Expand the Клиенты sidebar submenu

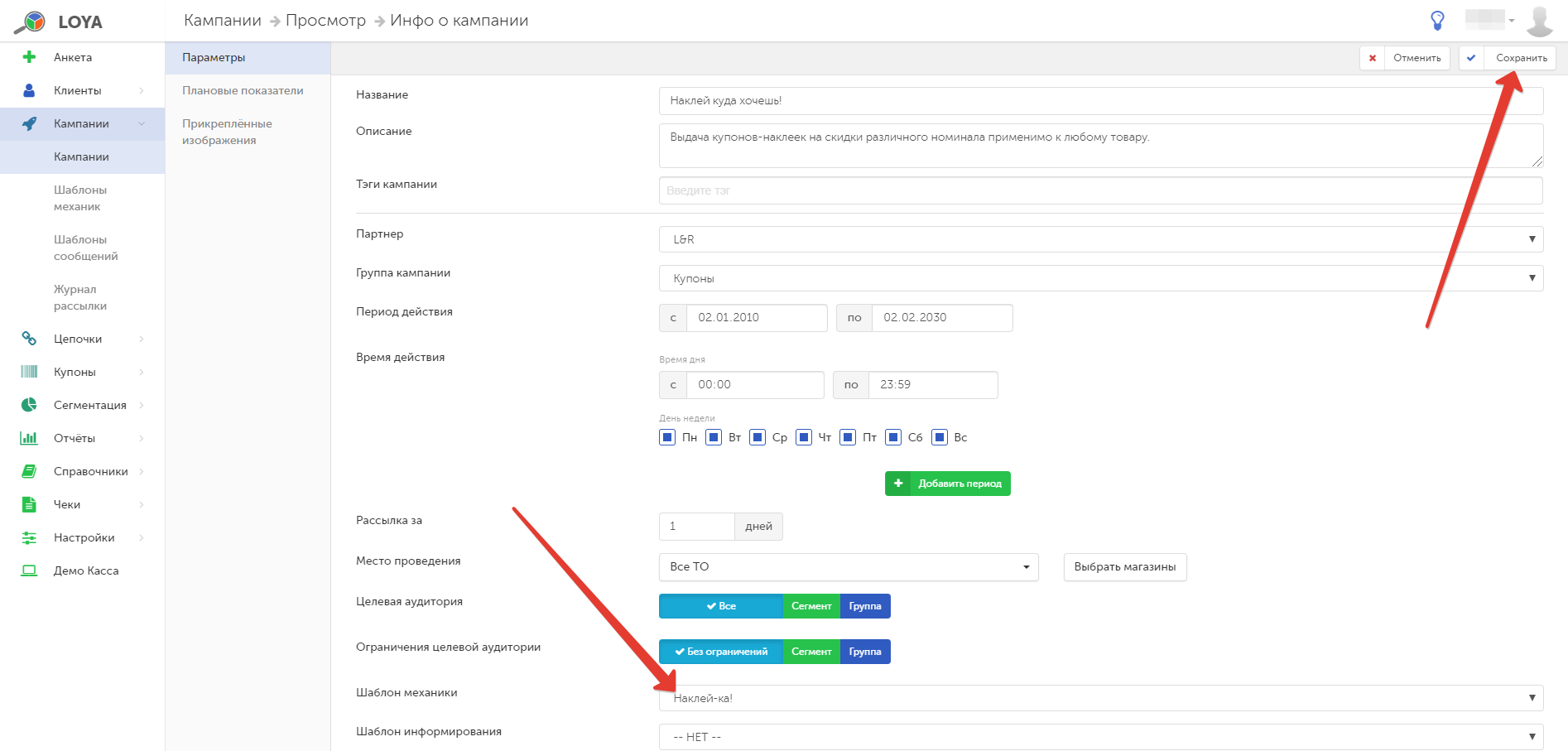pos(142,90)
